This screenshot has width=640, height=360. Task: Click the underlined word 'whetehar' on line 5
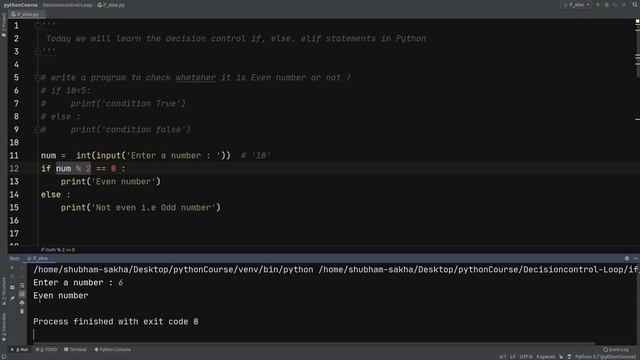[x=196, y=78]
